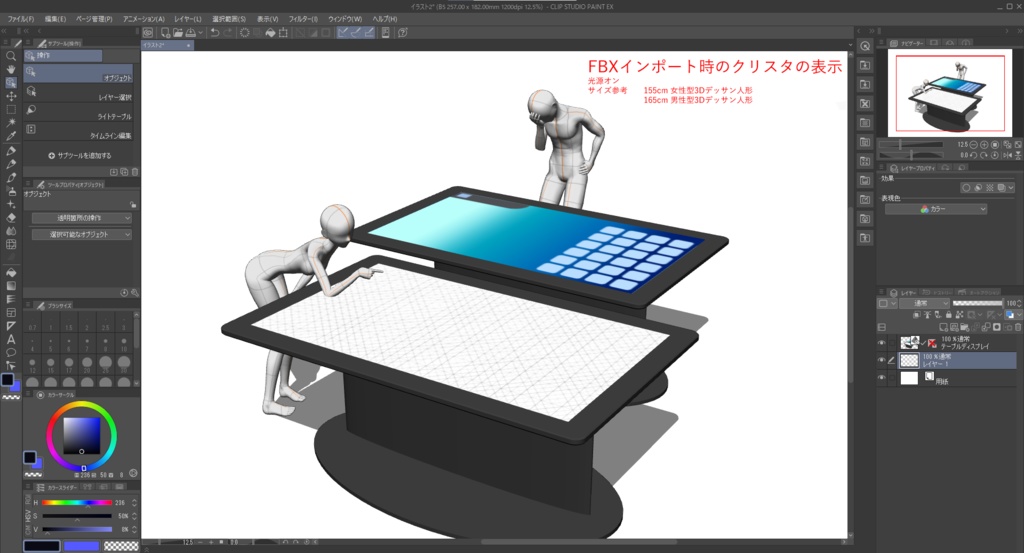Screen dimensions: 1024x553
Task: Click the Undo arrow in the toolbar
Action: [x=214, y=33]
